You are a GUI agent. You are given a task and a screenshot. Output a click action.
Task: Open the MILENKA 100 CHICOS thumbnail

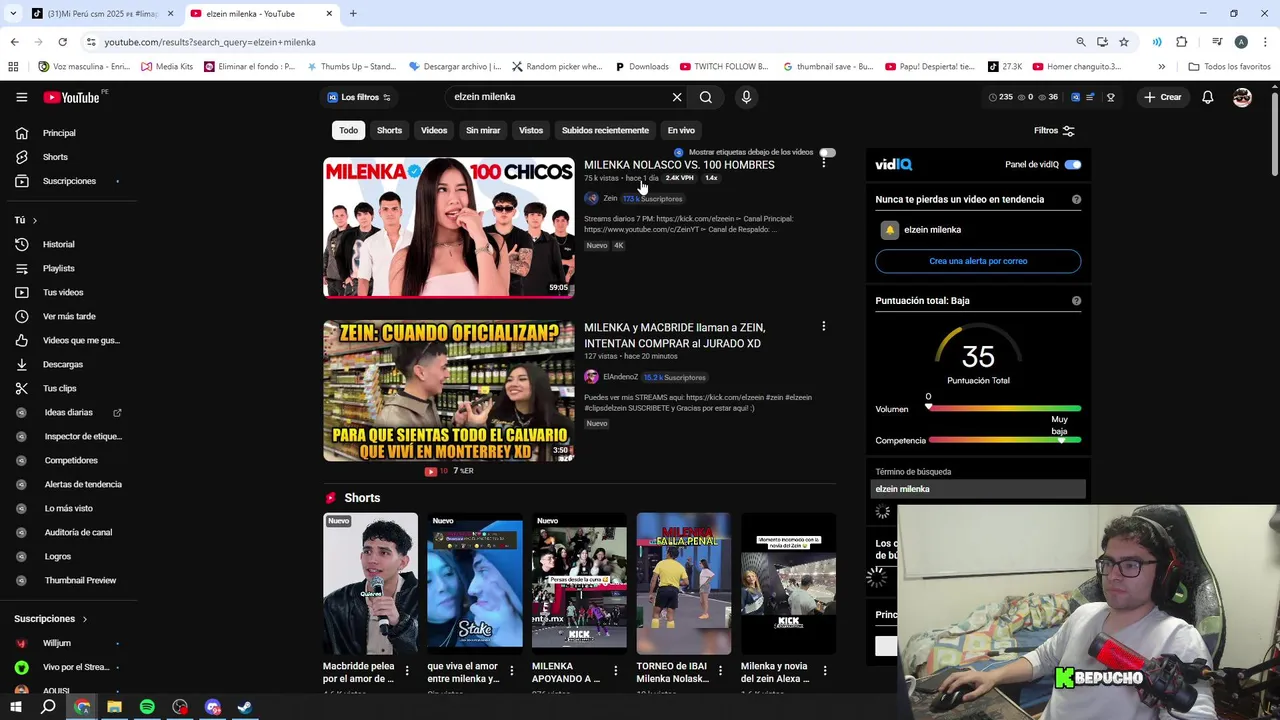[x=449, y=227]
